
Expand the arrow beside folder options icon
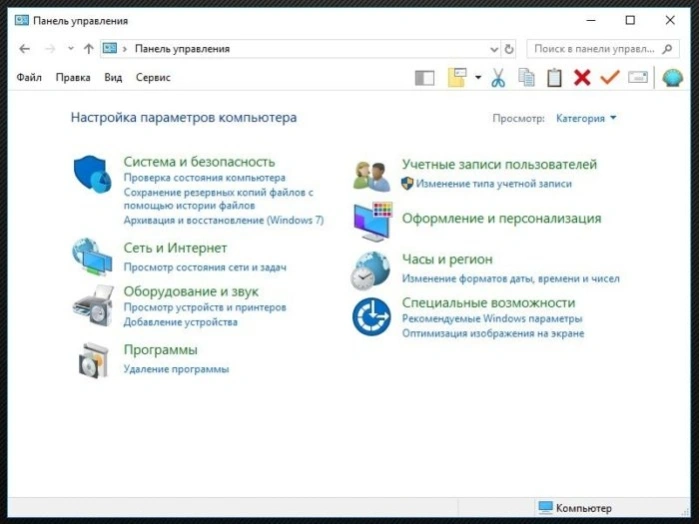pos(478,78)
